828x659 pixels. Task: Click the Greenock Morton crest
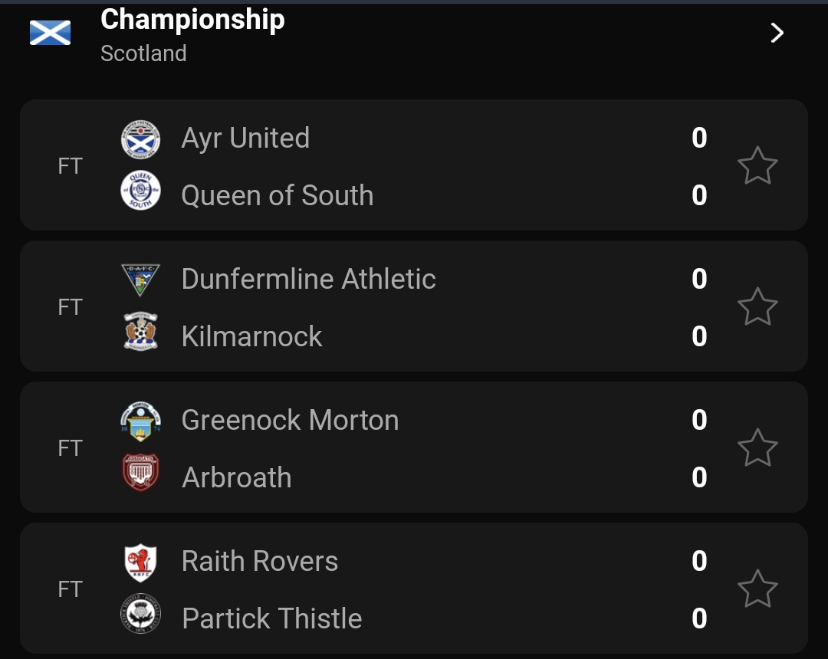pos(141,421)
